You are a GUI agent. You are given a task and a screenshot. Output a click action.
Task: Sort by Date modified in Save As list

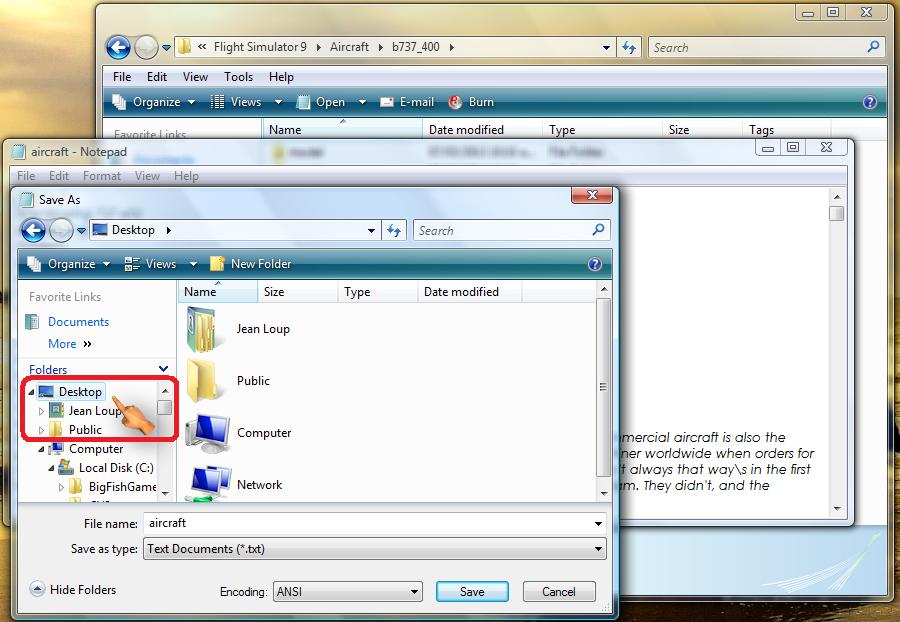[470, 291]
